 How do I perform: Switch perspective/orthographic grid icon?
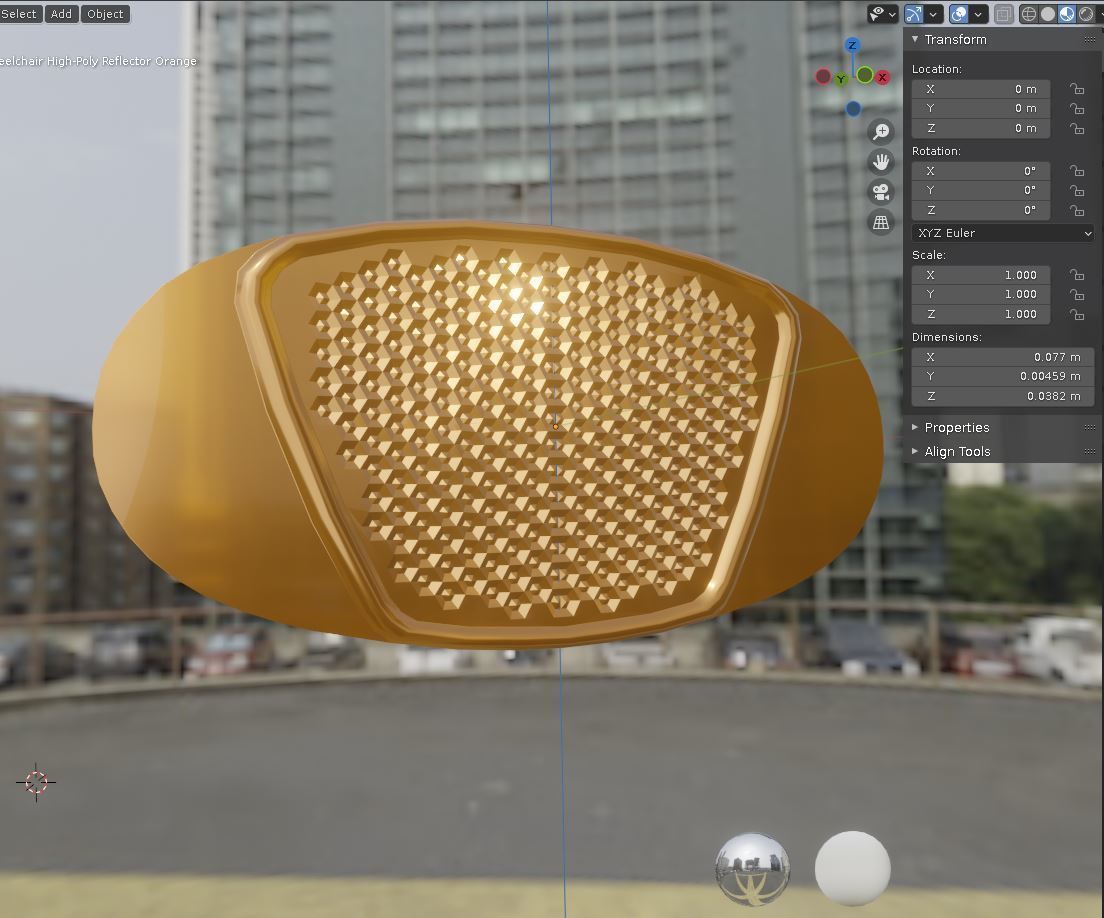[881, 222]
